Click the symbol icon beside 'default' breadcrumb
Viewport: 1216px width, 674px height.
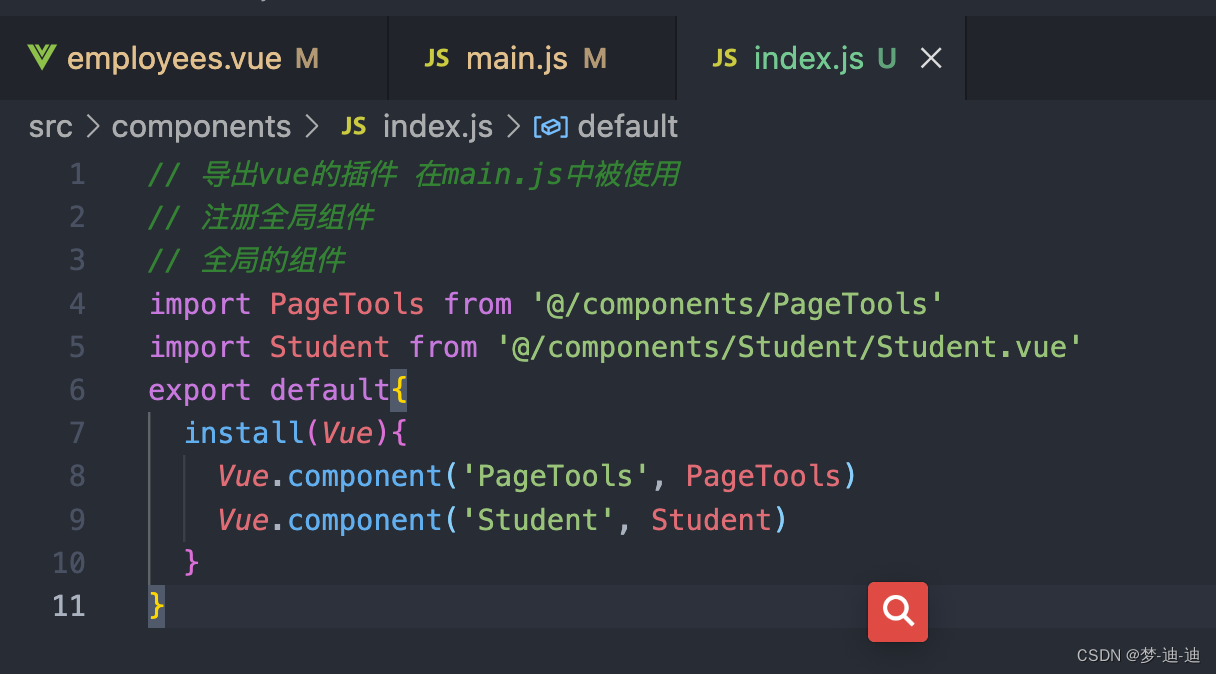coord(549,126)
